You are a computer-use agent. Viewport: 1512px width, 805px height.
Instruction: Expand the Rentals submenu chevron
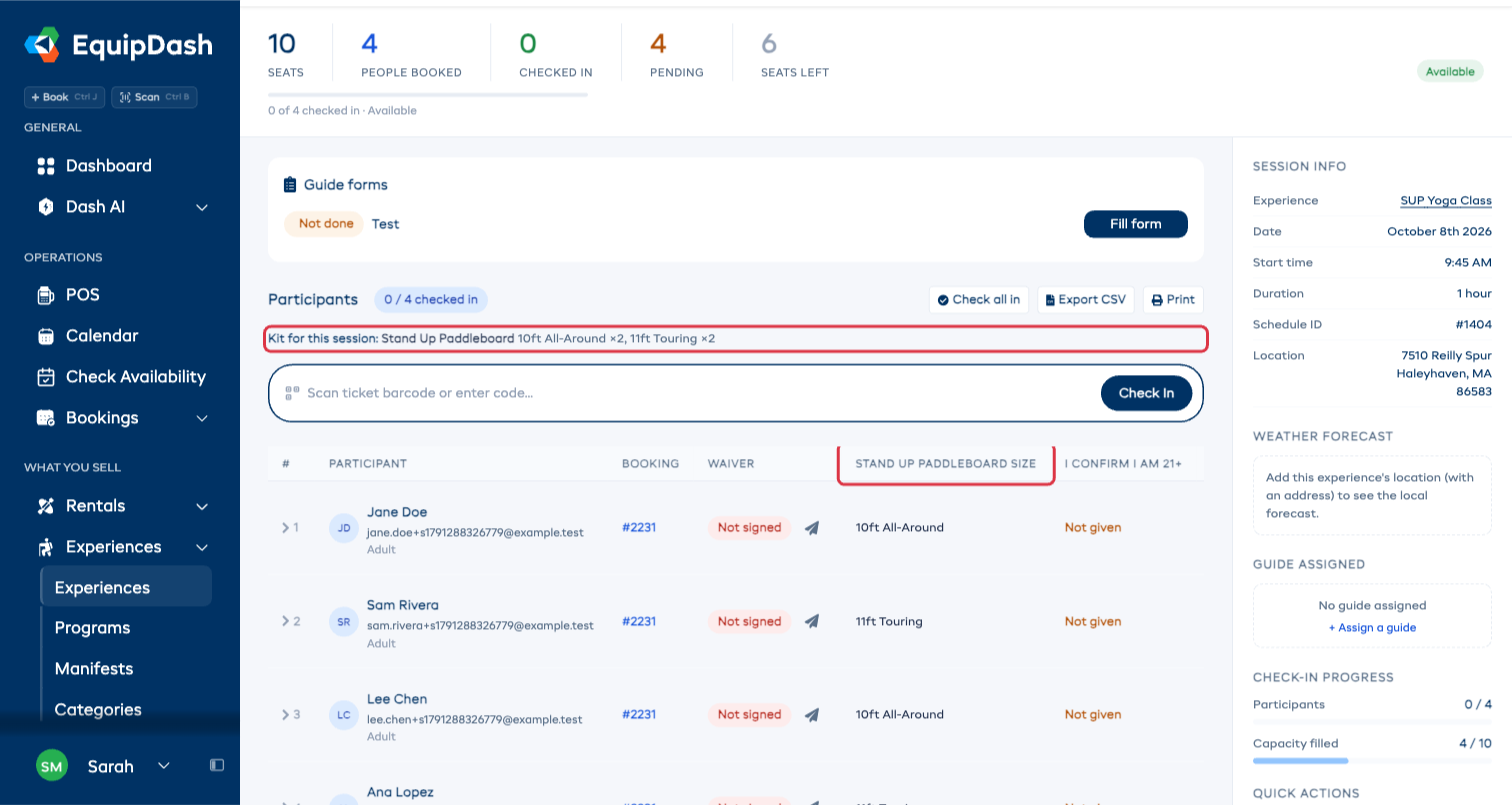[x=202, y=507]
